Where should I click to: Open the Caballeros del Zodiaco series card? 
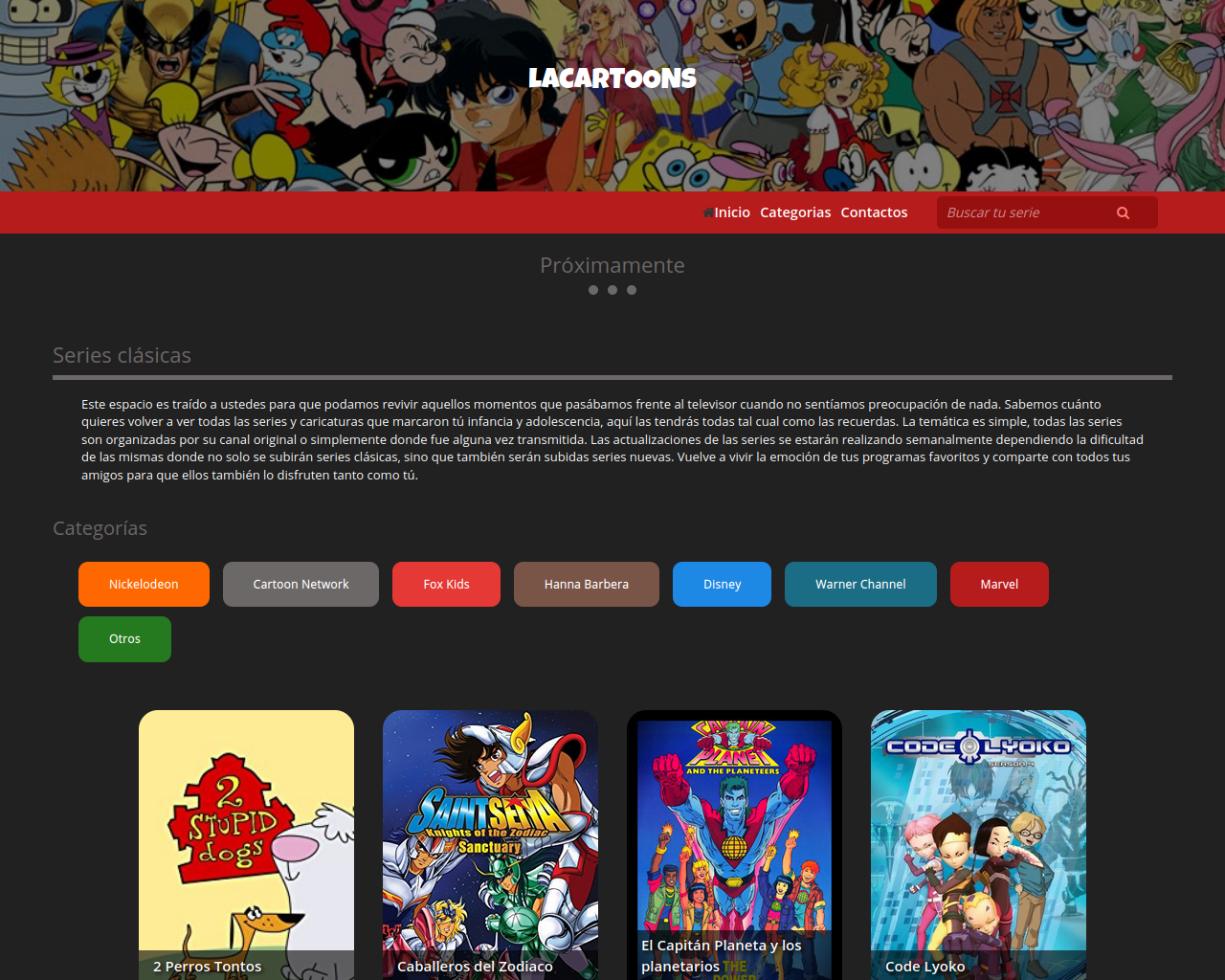(x=490, y=845)
